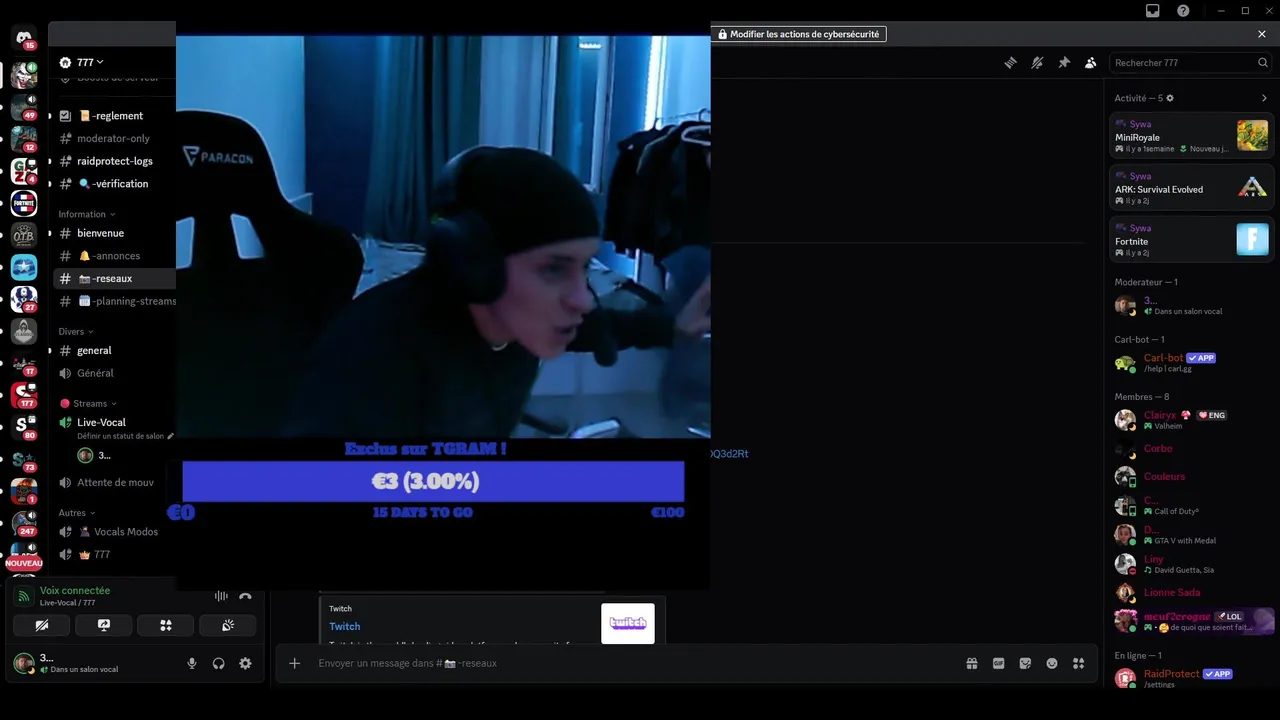Open the 777 server name dropdown

(90, 62)
